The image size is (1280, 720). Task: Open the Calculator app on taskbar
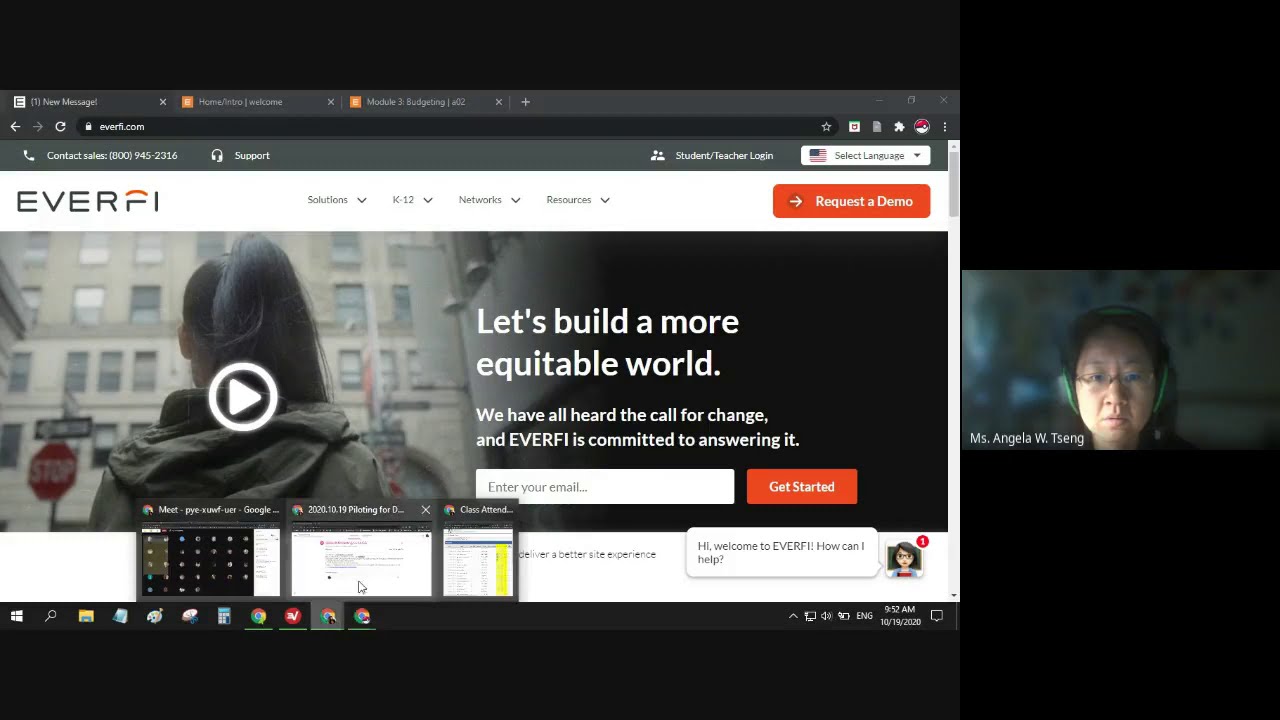click(224, 616)
